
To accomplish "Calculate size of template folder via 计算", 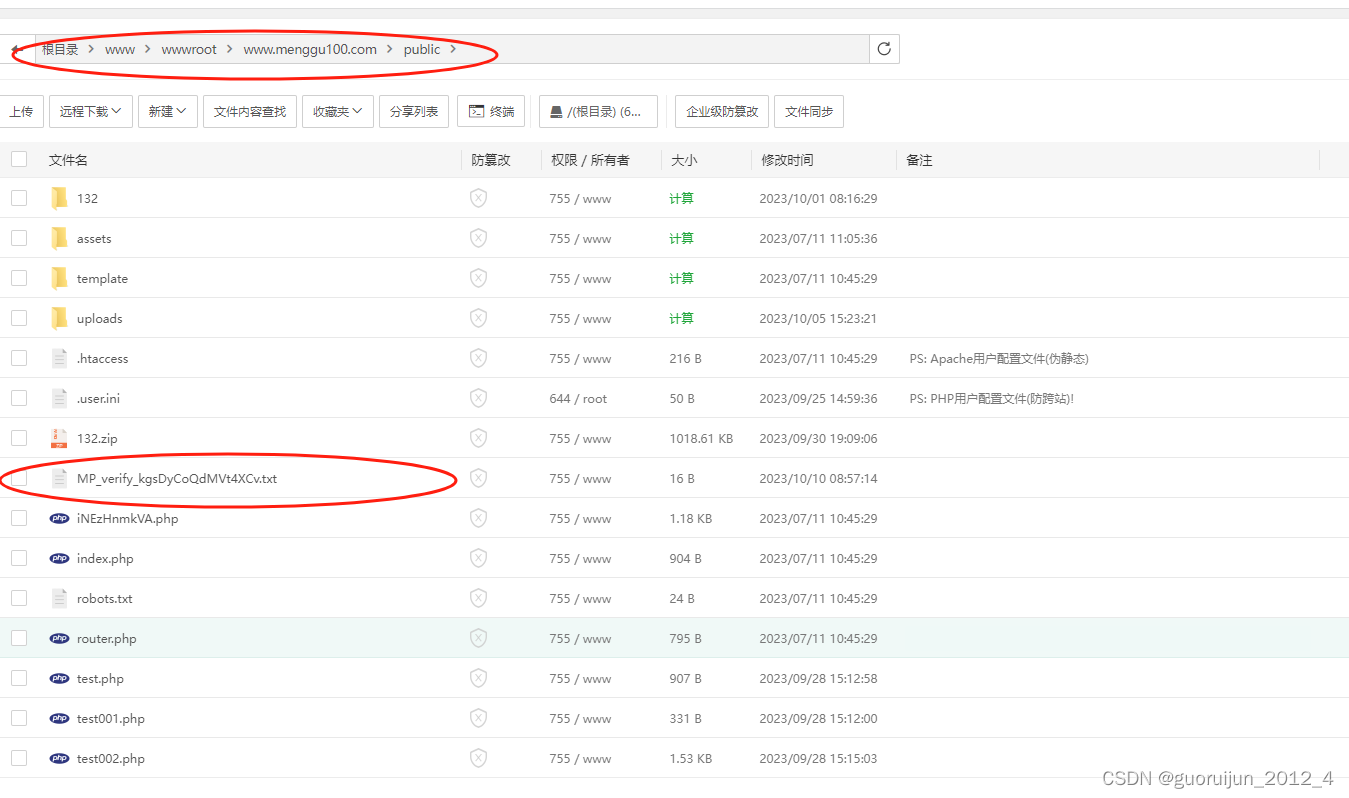I will coord(681,278).
